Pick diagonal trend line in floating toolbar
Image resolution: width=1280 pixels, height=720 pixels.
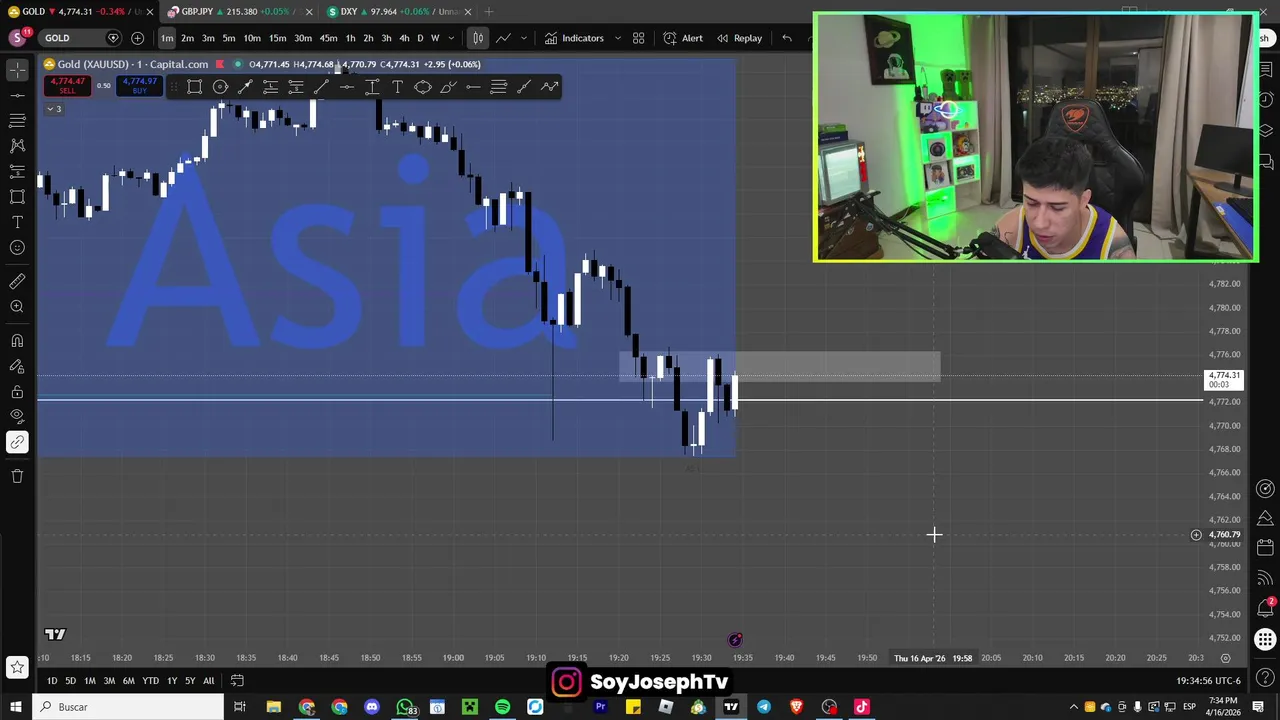coord(321,87)
